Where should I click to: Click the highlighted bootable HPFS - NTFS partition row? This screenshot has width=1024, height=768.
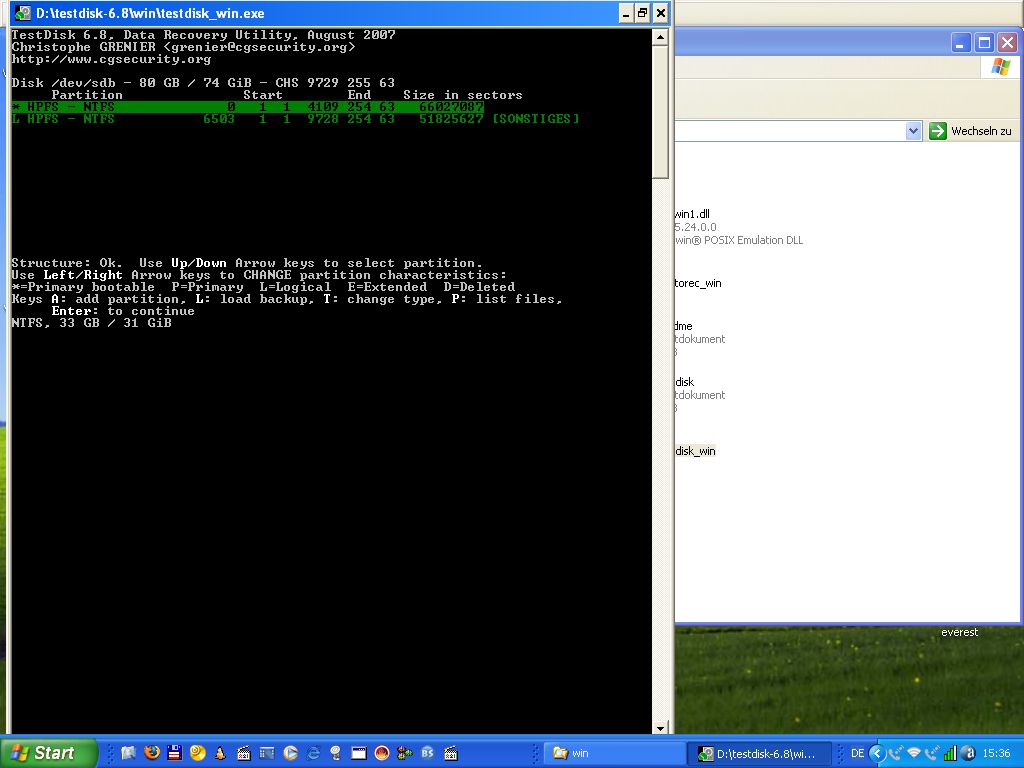248,106
